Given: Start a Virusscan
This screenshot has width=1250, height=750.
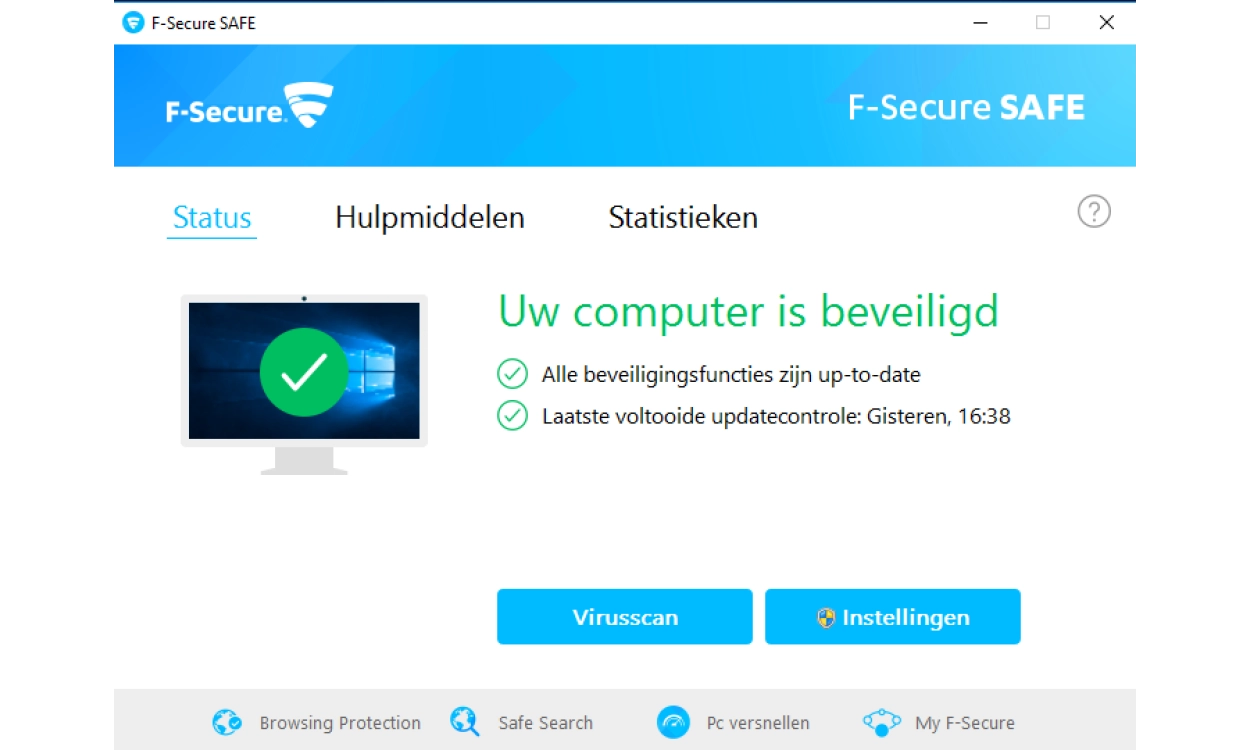Looking at the screenshot, I should 625,617.
